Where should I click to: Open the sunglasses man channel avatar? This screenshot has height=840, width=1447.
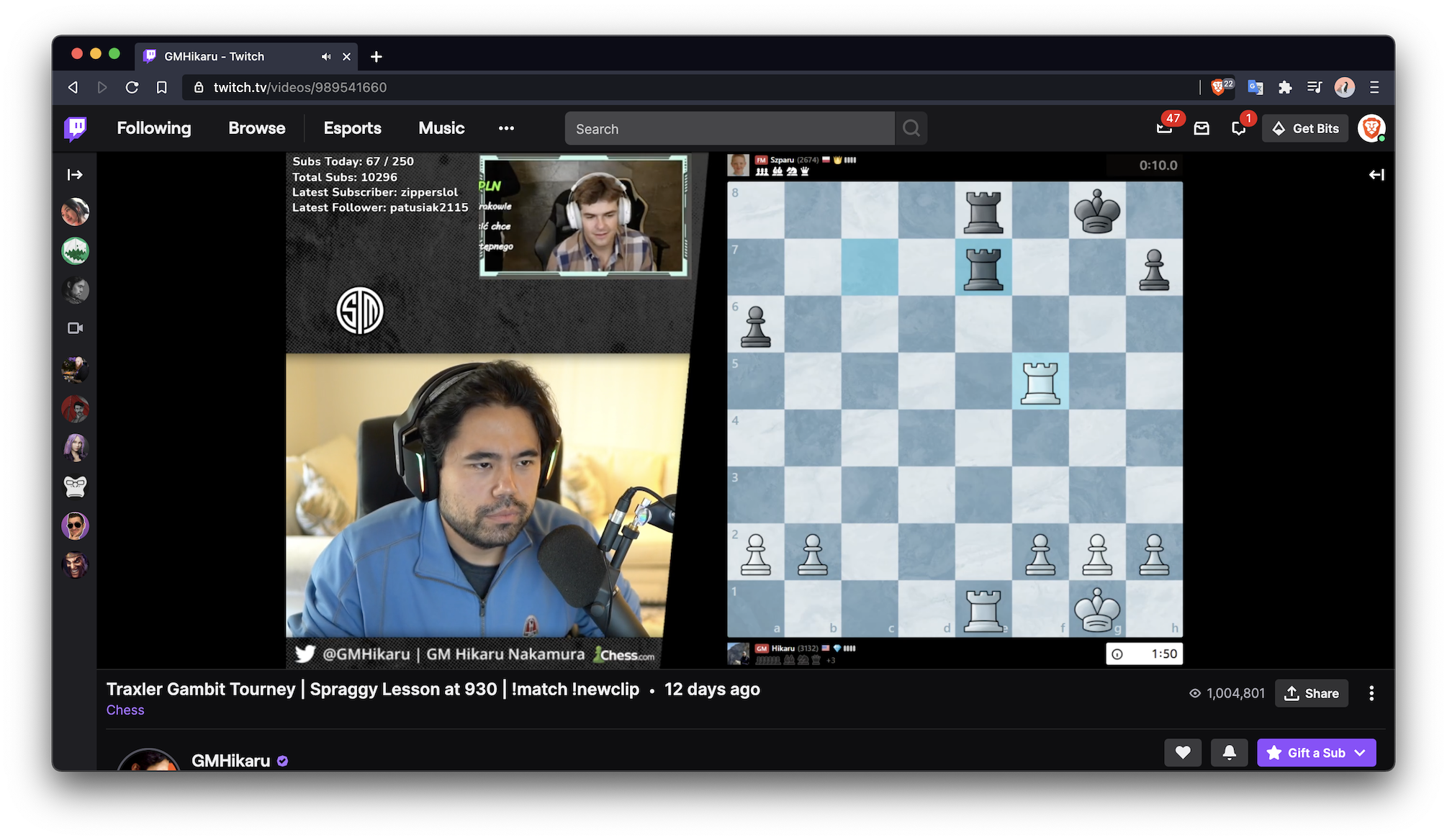(x=75, y=526)
